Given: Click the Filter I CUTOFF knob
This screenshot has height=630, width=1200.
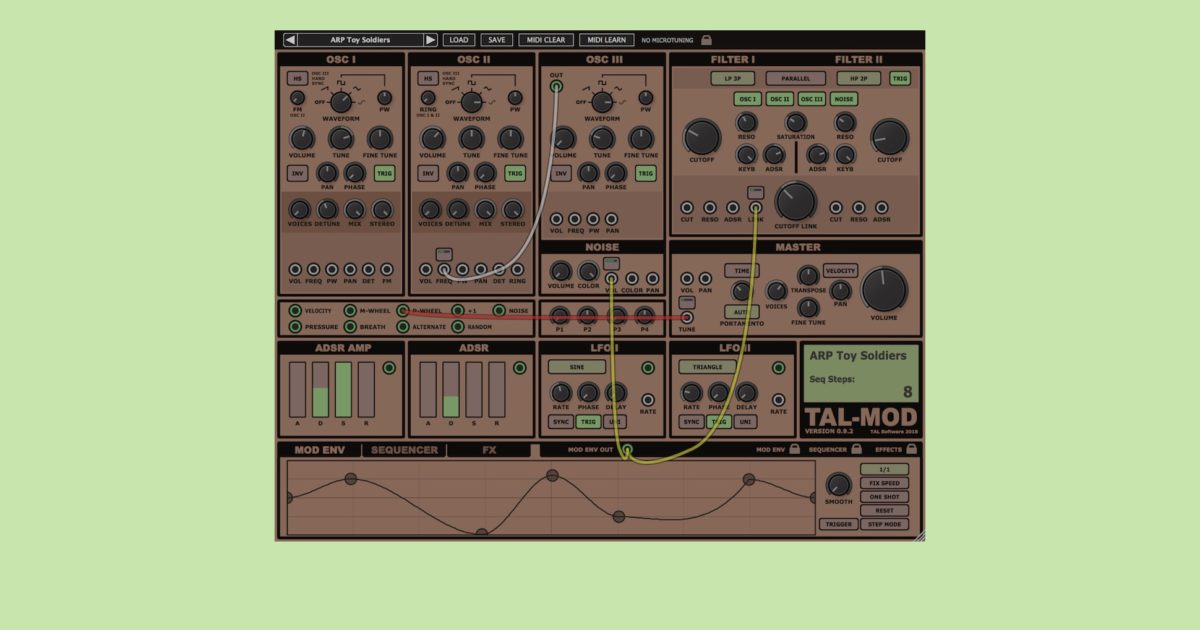Looking at the screenshot, I should coord(702,136).
